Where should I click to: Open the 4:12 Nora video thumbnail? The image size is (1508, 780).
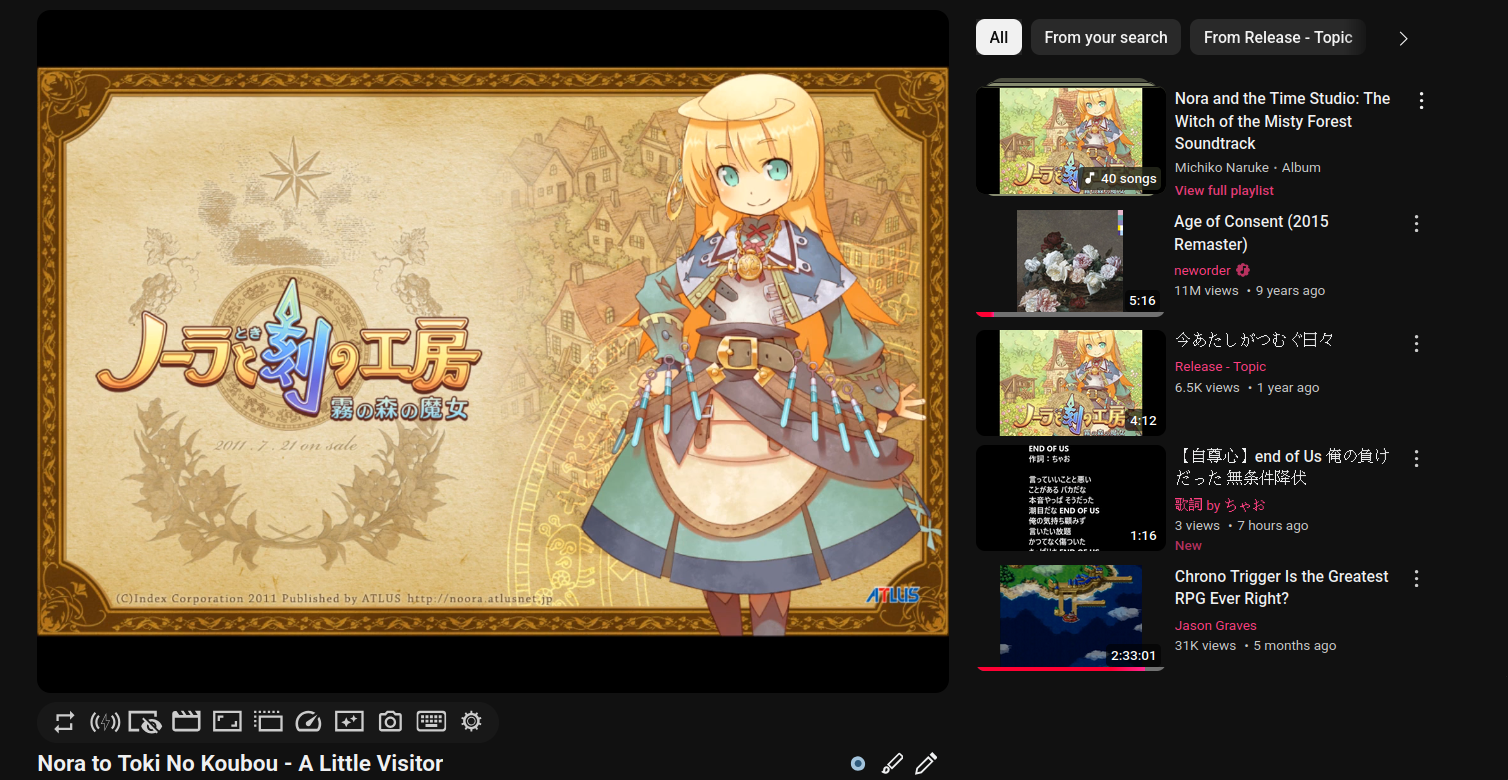point(1071,383)
